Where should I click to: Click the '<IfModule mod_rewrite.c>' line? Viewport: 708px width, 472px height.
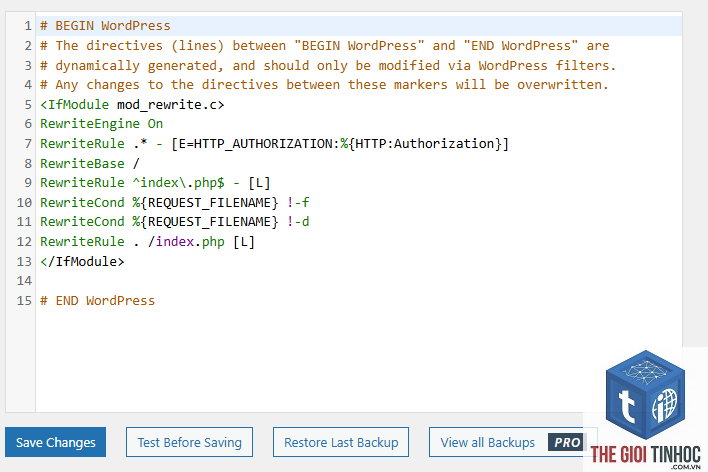pyautogui.click(x=132, y=104)
